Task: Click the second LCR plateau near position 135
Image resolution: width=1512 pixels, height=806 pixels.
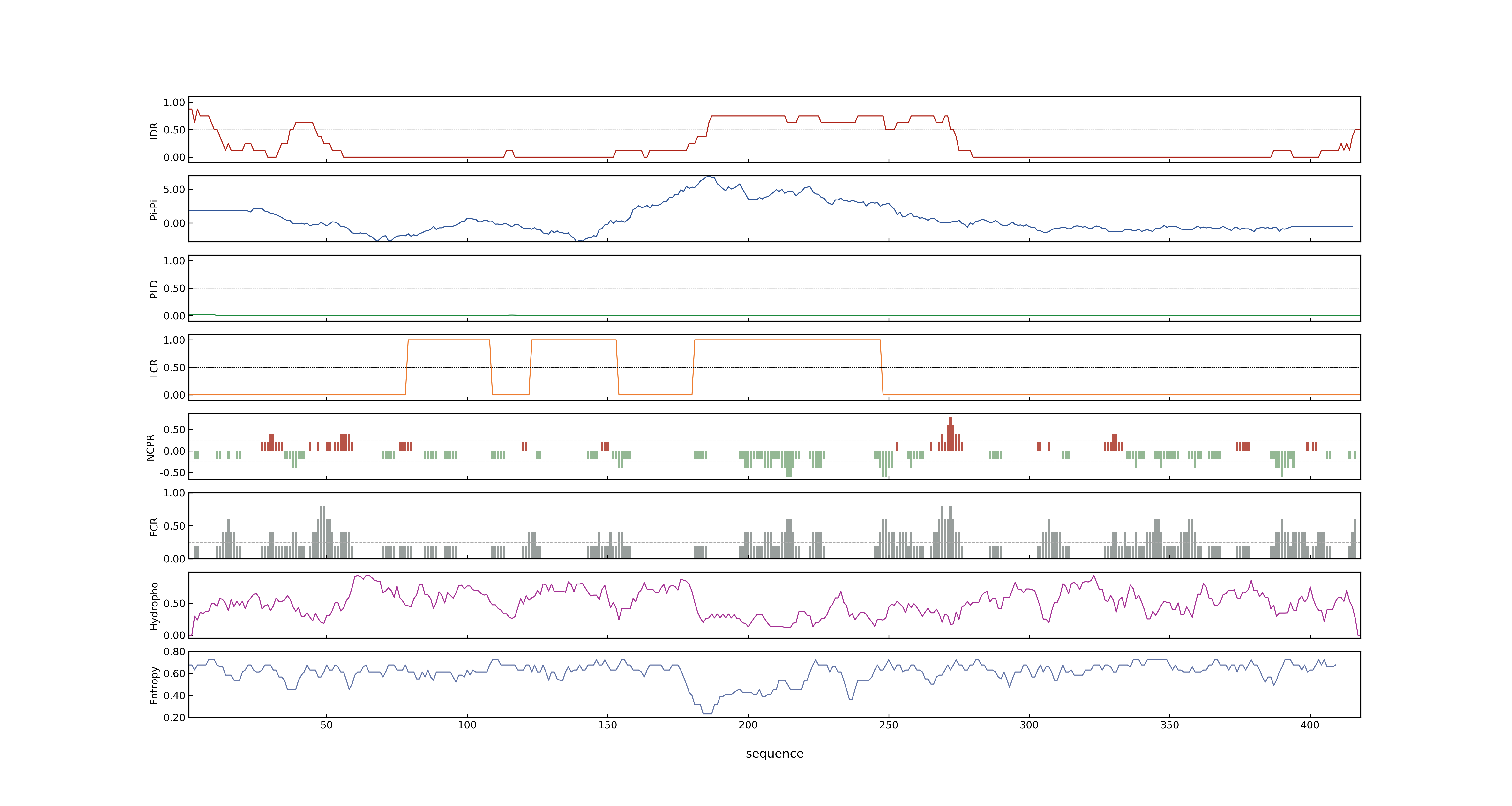Action: [574, 340]
